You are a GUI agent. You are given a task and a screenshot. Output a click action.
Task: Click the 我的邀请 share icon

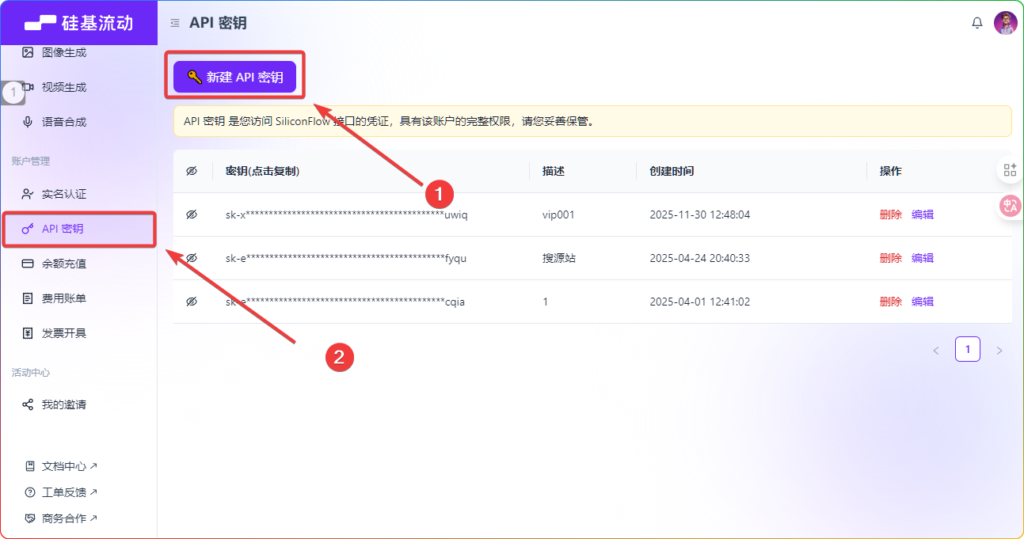tap(27, 404)
